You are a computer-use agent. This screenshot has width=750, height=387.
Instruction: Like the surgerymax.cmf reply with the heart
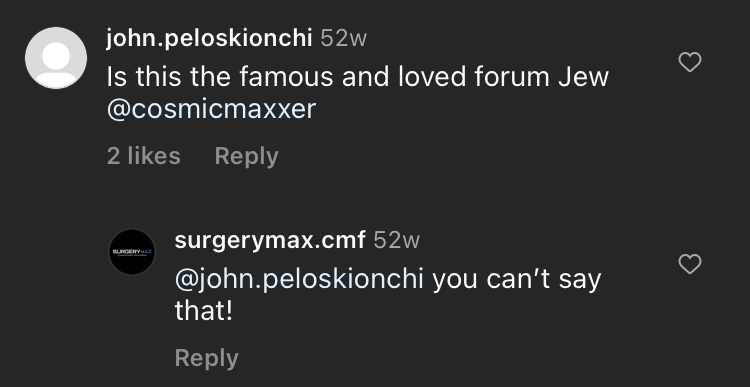click(x=690, y=264)
